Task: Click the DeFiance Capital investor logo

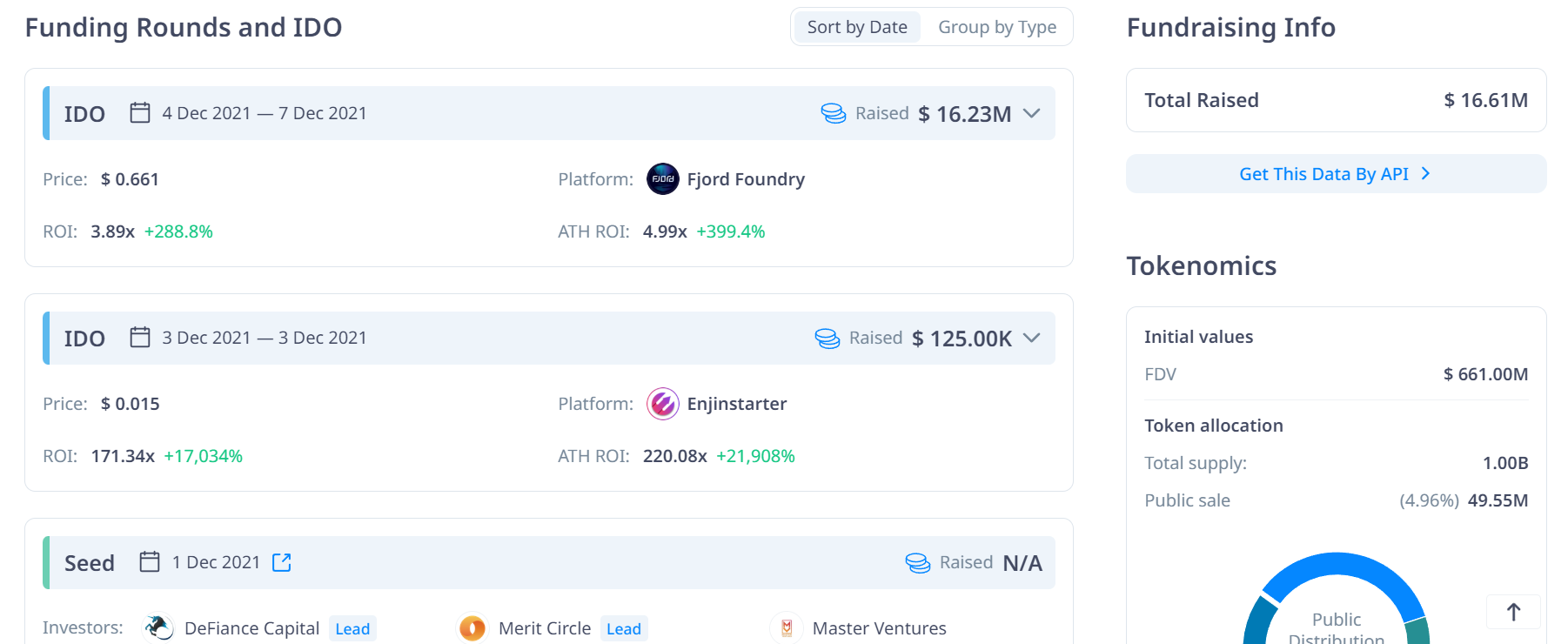Action: [158, 627]
